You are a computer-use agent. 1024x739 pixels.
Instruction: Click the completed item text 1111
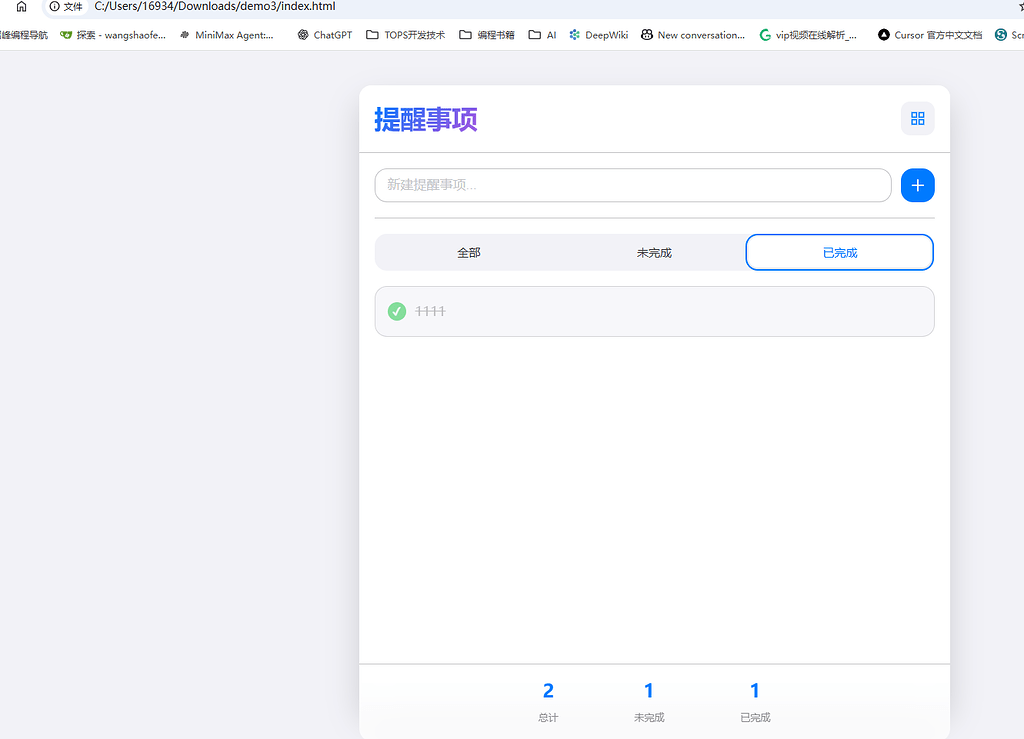click(430, 311)
